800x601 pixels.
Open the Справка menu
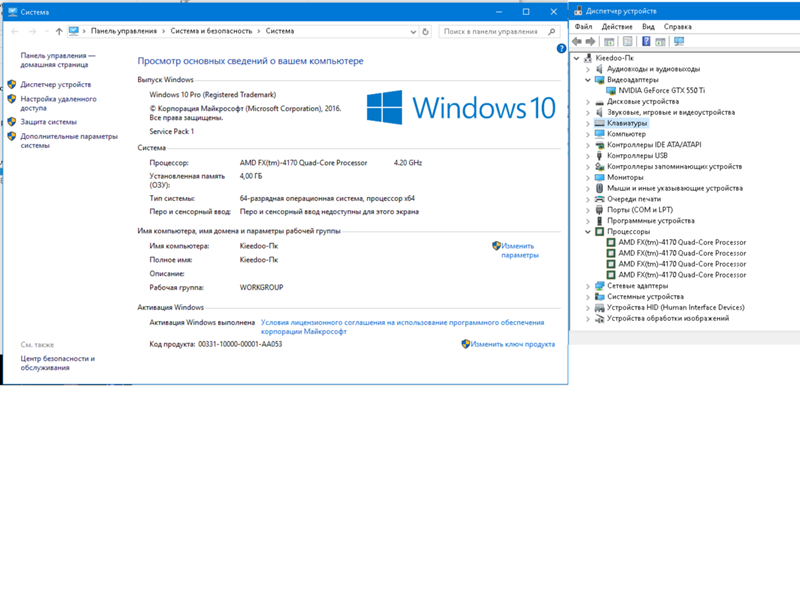click(x=678, y=27)
